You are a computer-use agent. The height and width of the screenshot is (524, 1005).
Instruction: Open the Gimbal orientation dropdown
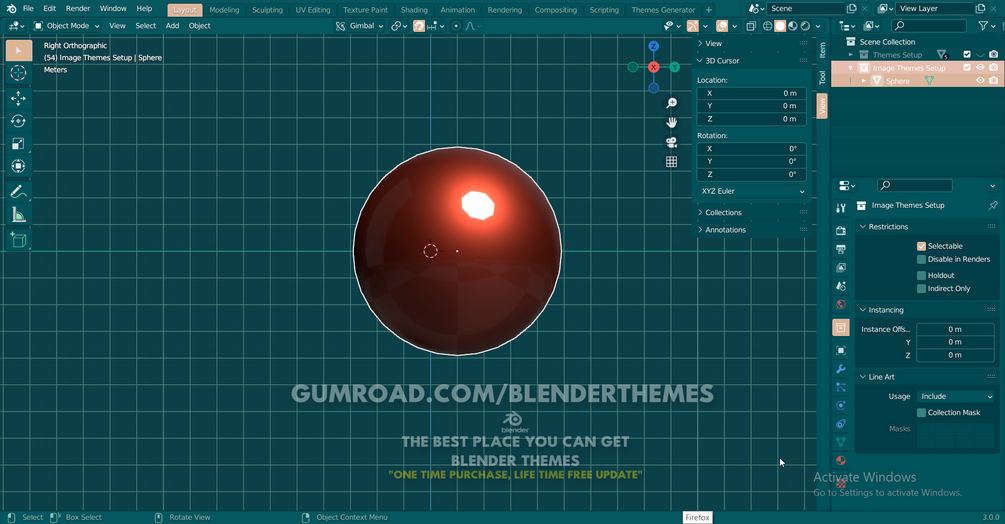point(360,26)
